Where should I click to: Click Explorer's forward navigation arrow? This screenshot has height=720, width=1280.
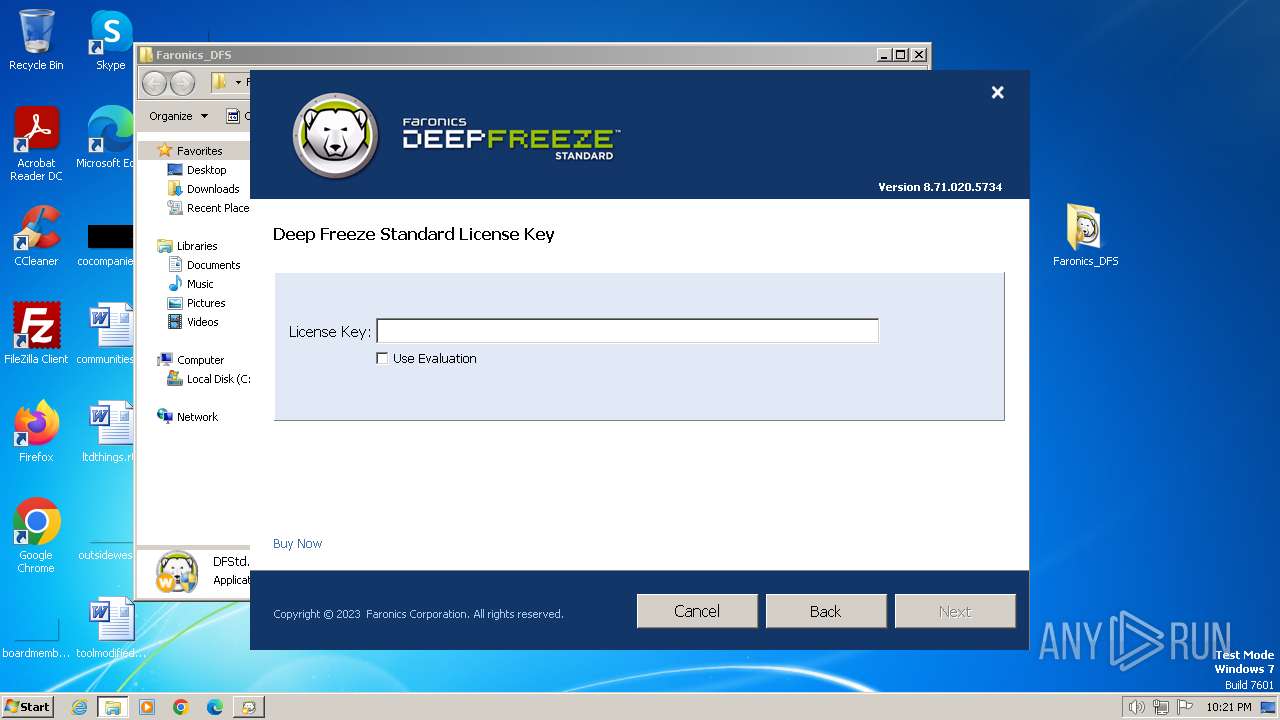[182, 83]
